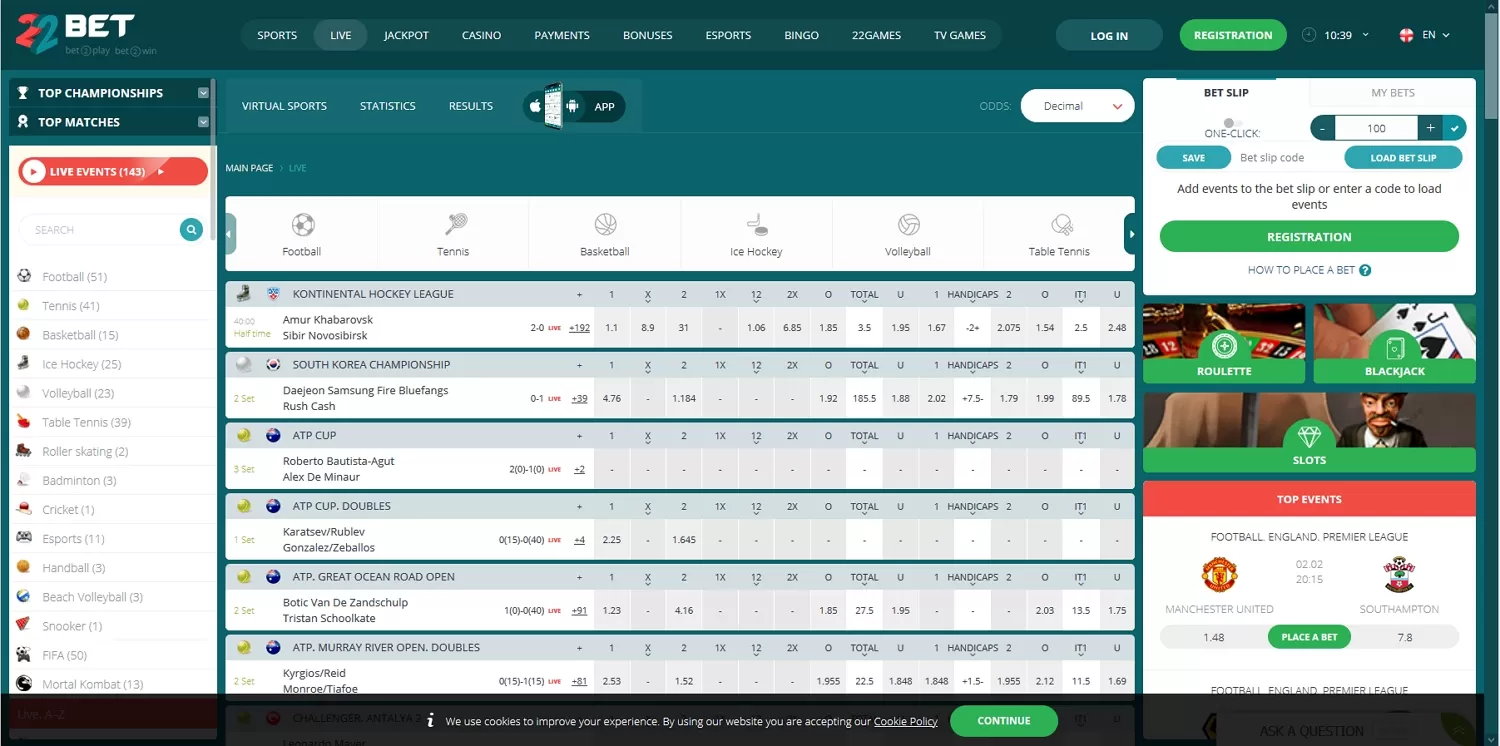Click the help question mark beside How to place a bet
Image resolution: width=1500 pixels, height=746 pixels.
(1365, 270)
